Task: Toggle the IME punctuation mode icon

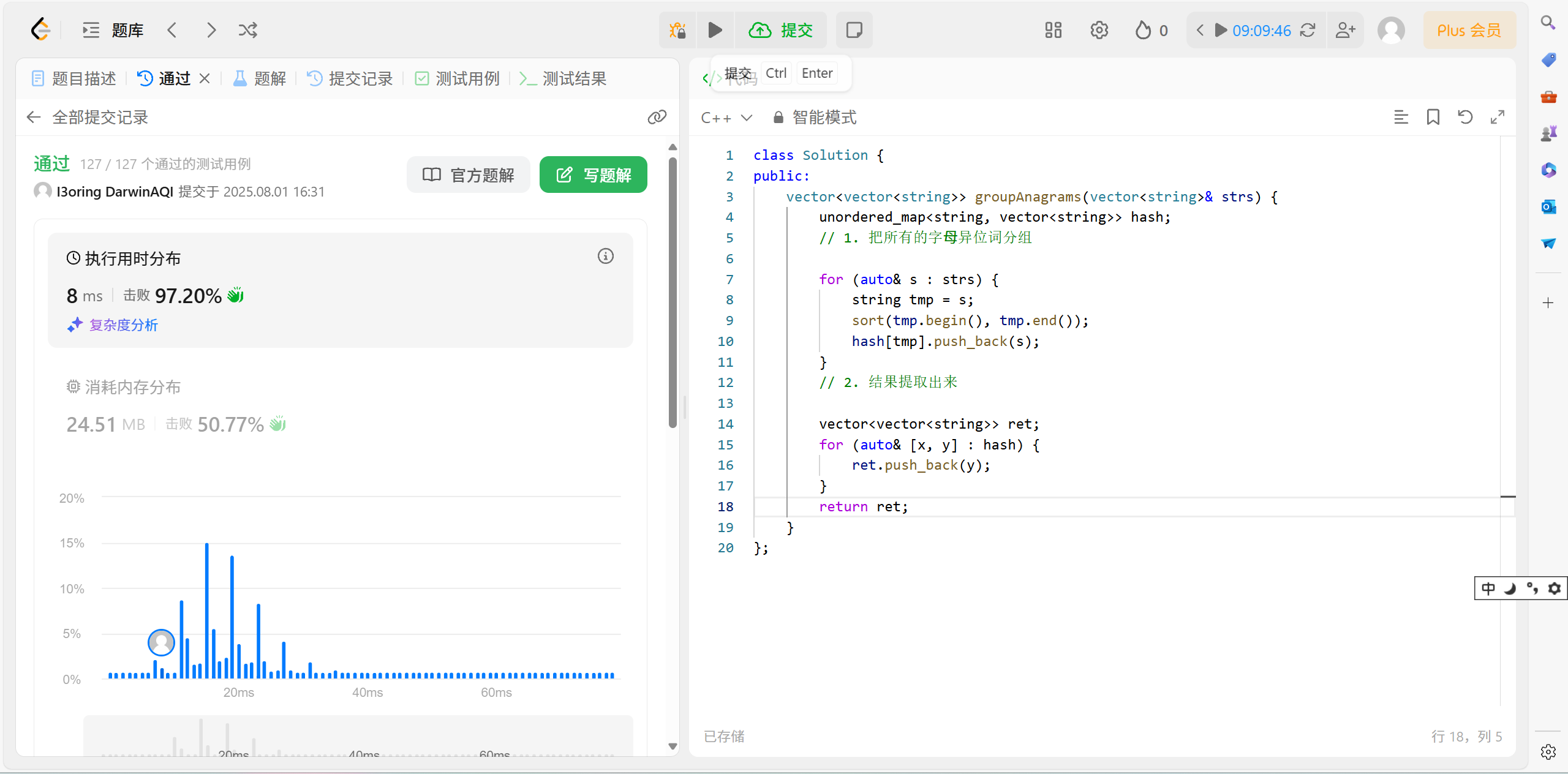Action: click(1532, 588)
